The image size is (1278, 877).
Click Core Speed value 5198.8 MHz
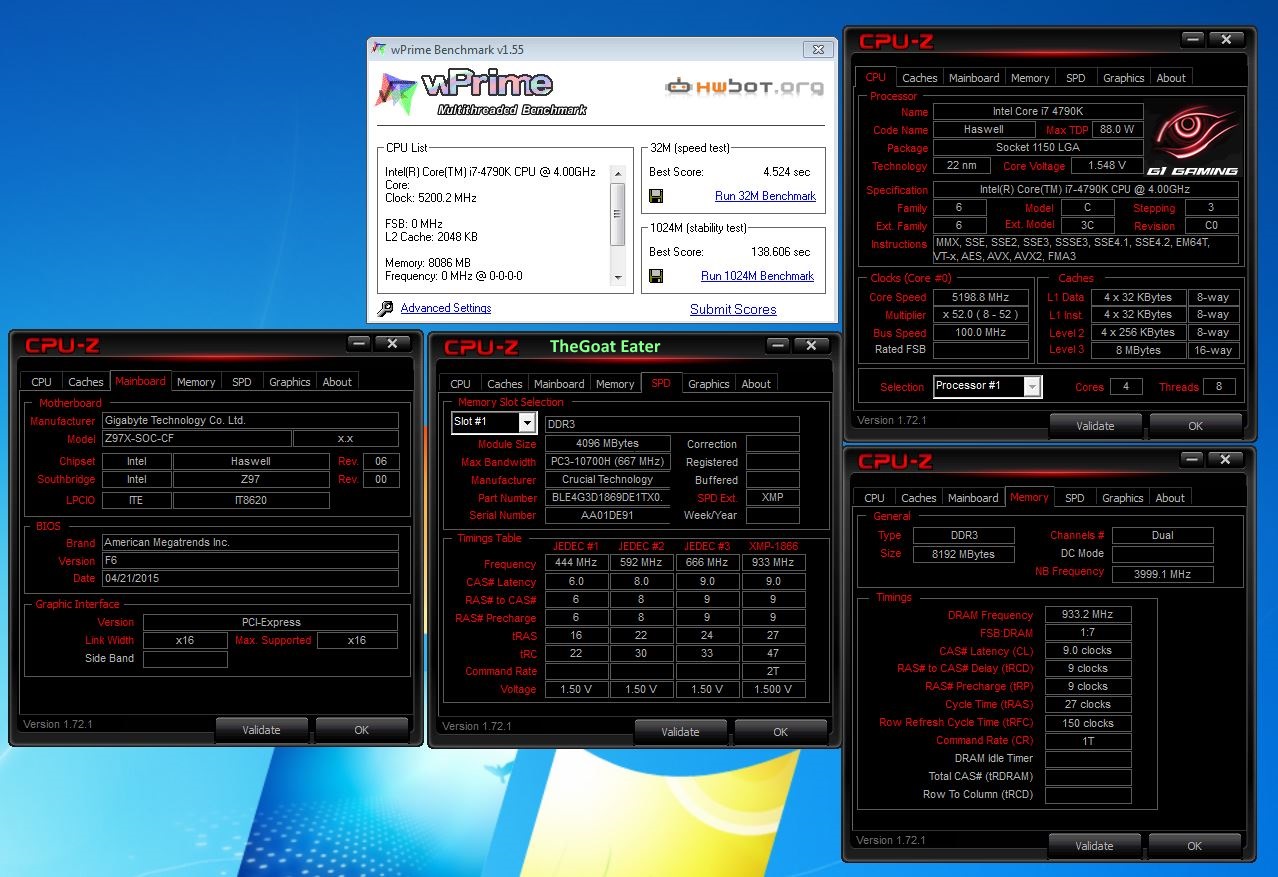point(981,297)
